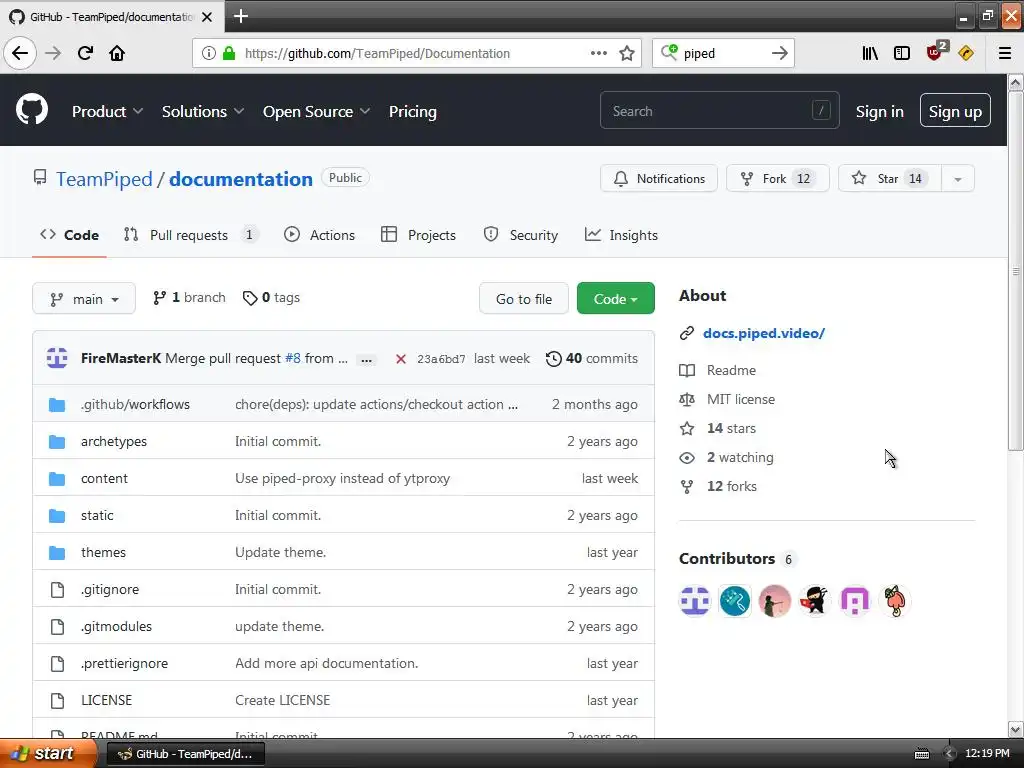The image size is (1024, 768).
Task: Submit search with the arrow icon
Action: click(x=779, y=54)
